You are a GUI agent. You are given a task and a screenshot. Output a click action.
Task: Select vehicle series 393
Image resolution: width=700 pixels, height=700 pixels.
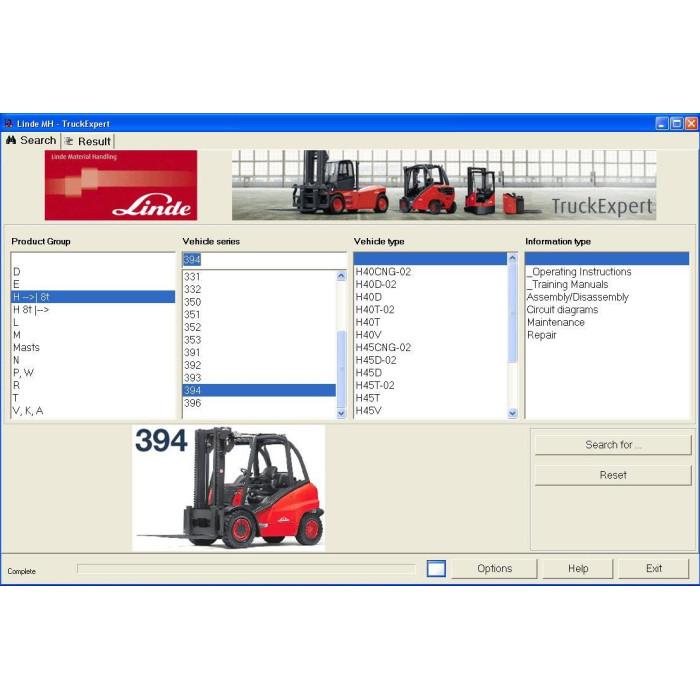(x=259, y=378)
